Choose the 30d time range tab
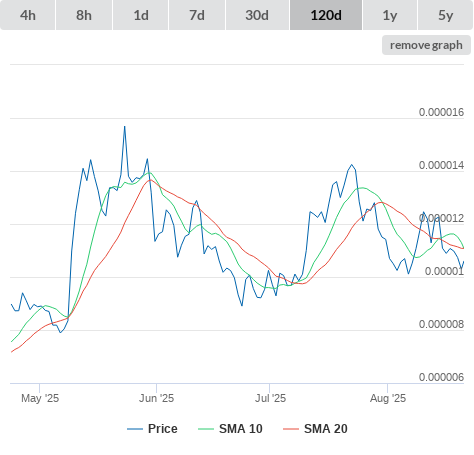This screenshot has height=455, width=474. (257, 15)
